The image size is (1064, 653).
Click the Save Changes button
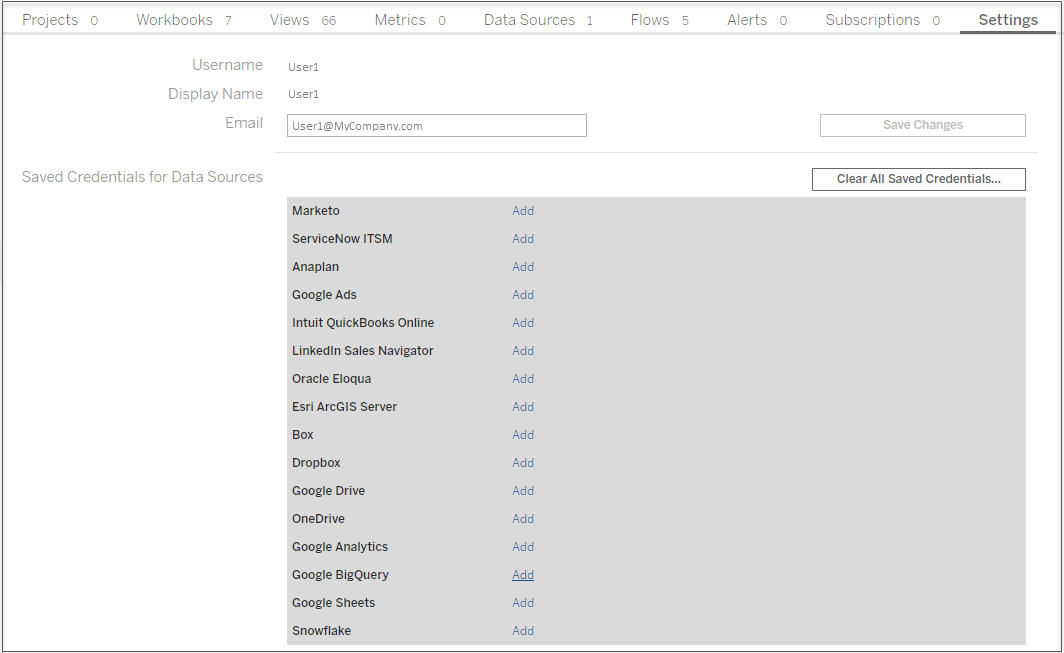pyautogui.click(x=922, y=125)
